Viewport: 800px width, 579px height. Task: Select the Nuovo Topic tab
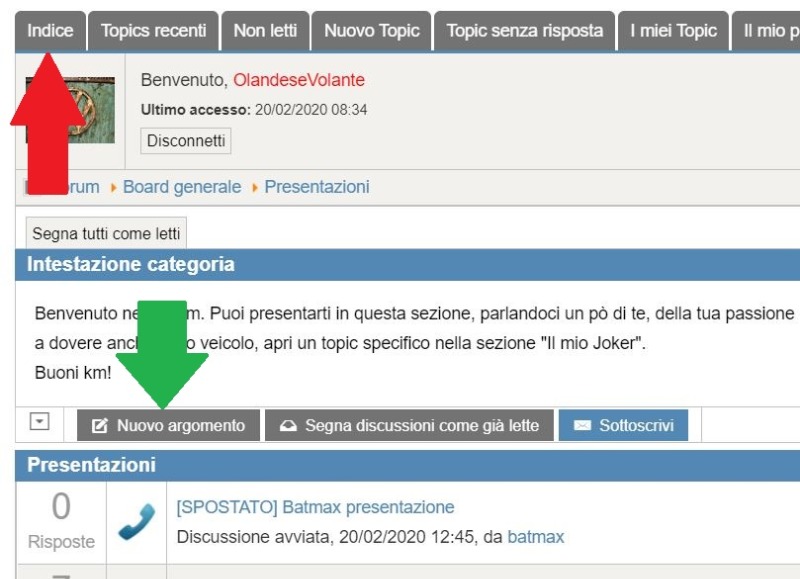[371, 31]
